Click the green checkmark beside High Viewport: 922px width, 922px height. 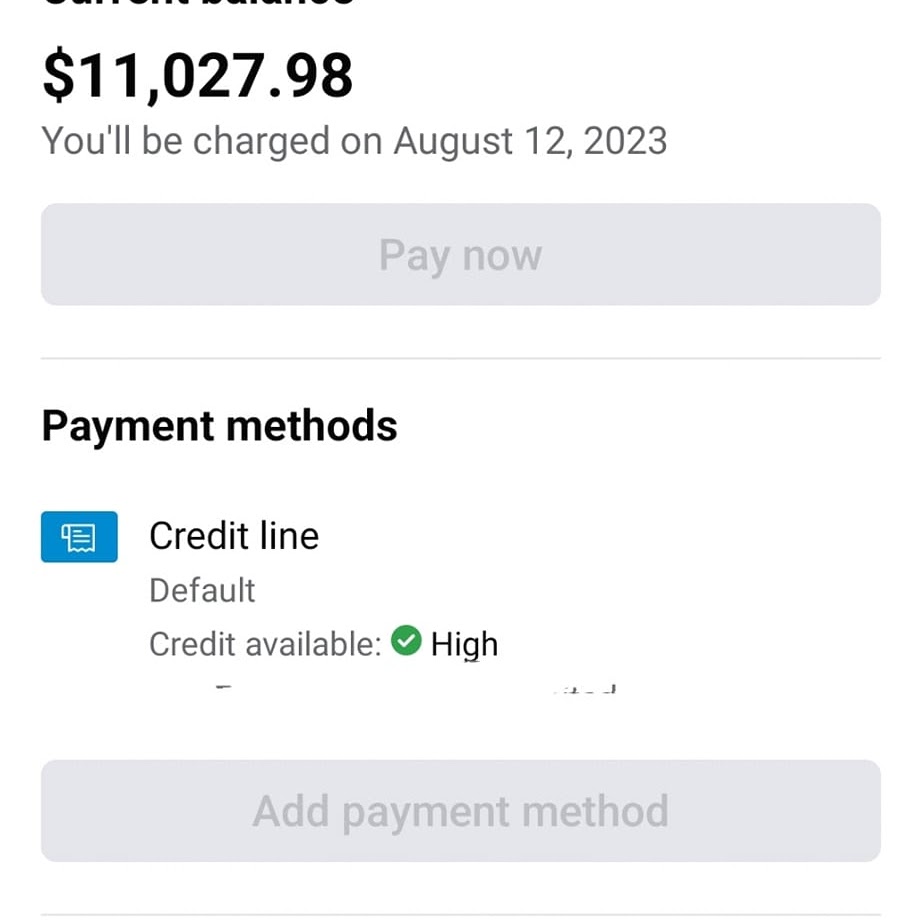tap(406, 641)
